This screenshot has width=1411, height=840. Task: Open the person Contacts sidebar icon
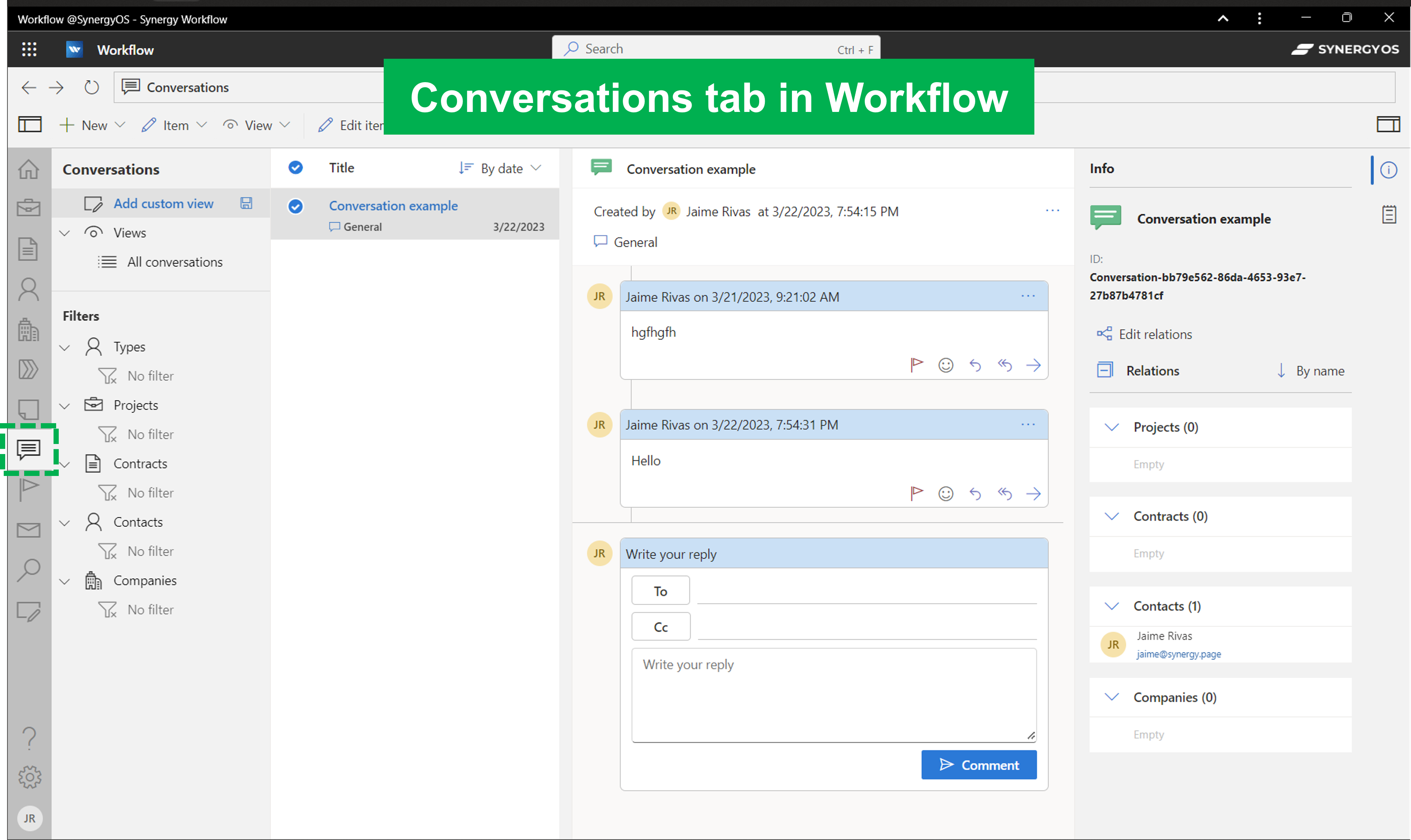[x=29, y=289]
